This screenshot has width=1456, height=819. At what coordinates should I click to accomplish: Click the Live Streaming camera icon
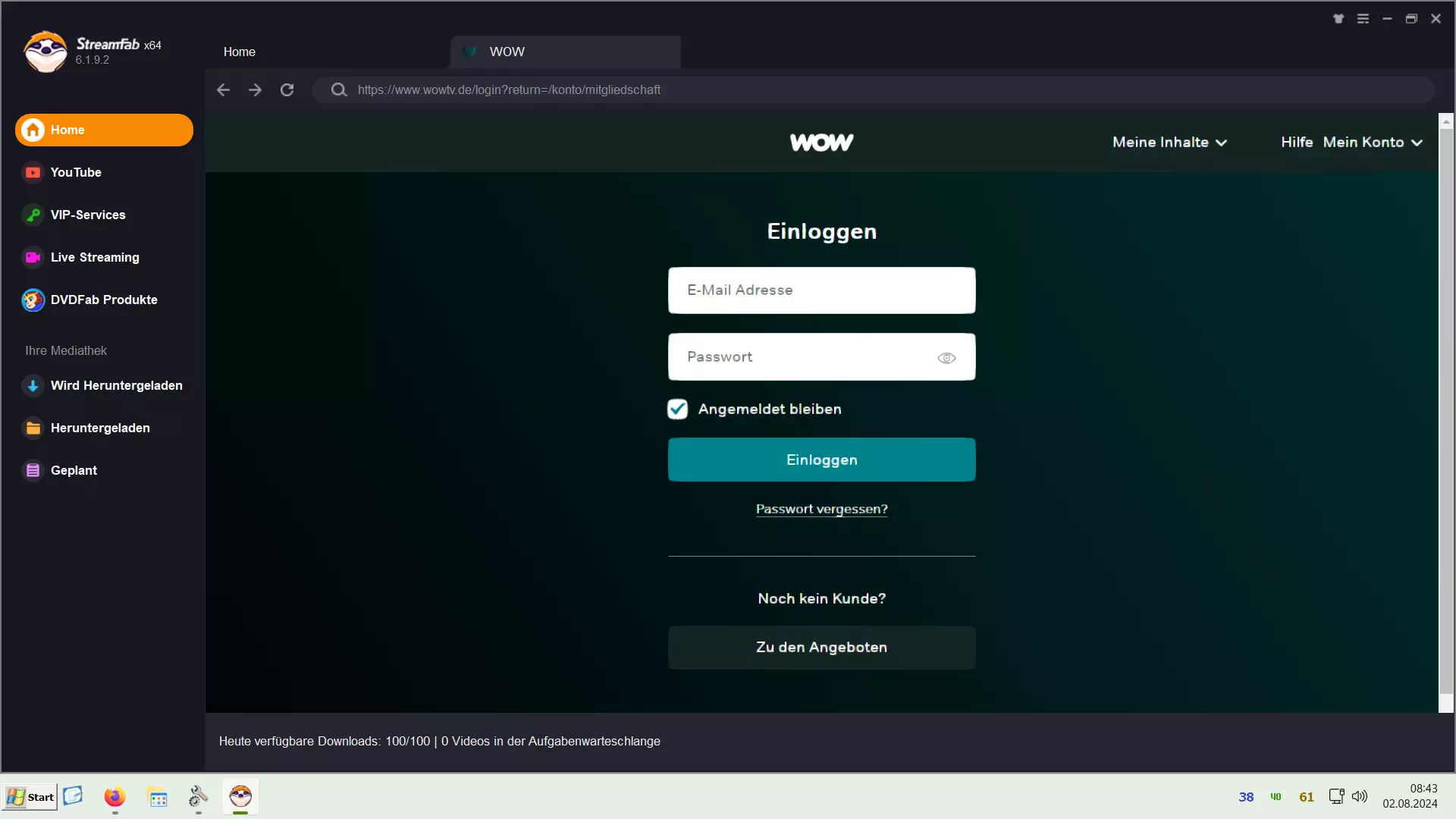point(33,257)
